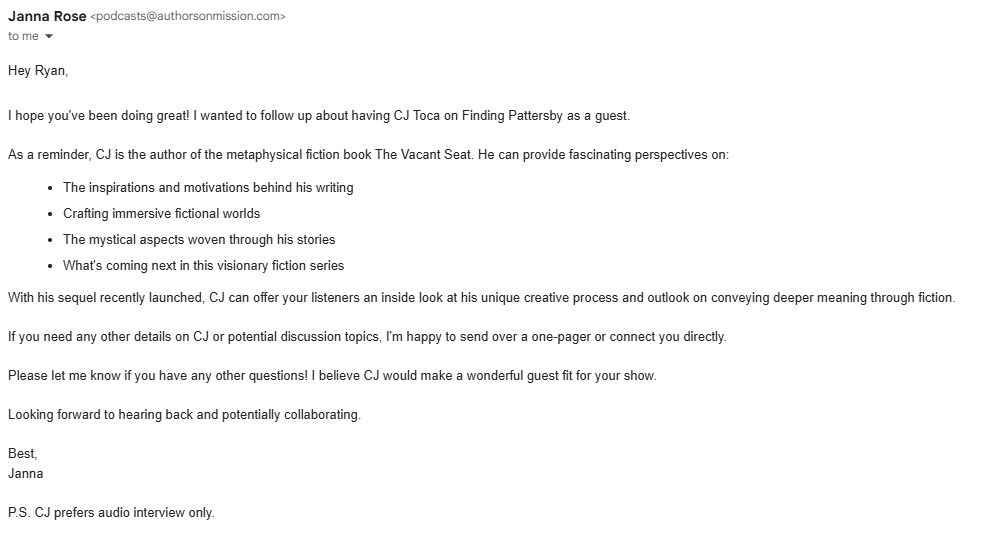Click the paragraph starting 'With his sequel recently launched'
The height and width of the screenshot is (547, 992).
point(481,297)
